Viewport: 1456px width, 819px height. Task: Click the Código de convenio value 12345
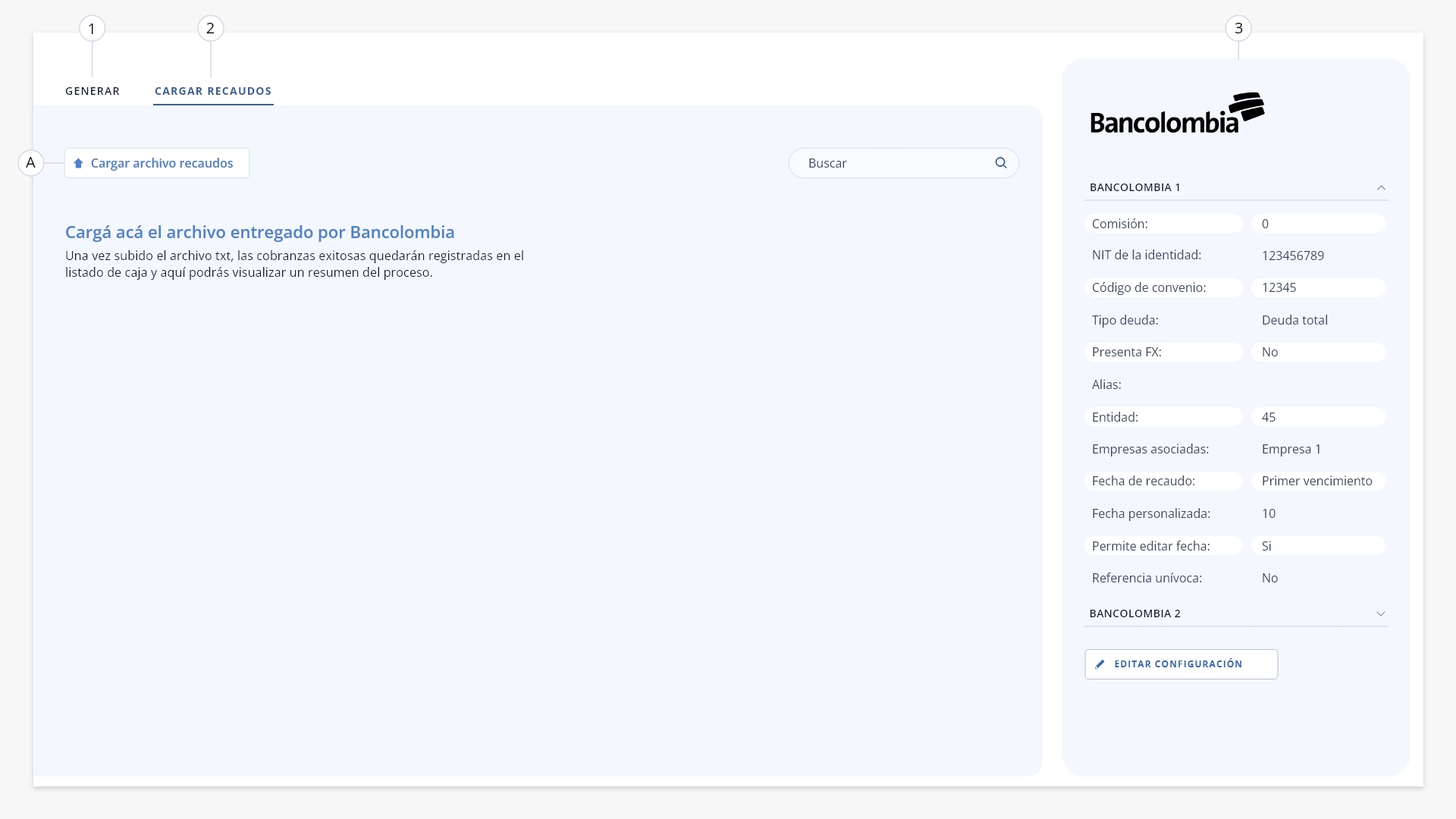1318,288
